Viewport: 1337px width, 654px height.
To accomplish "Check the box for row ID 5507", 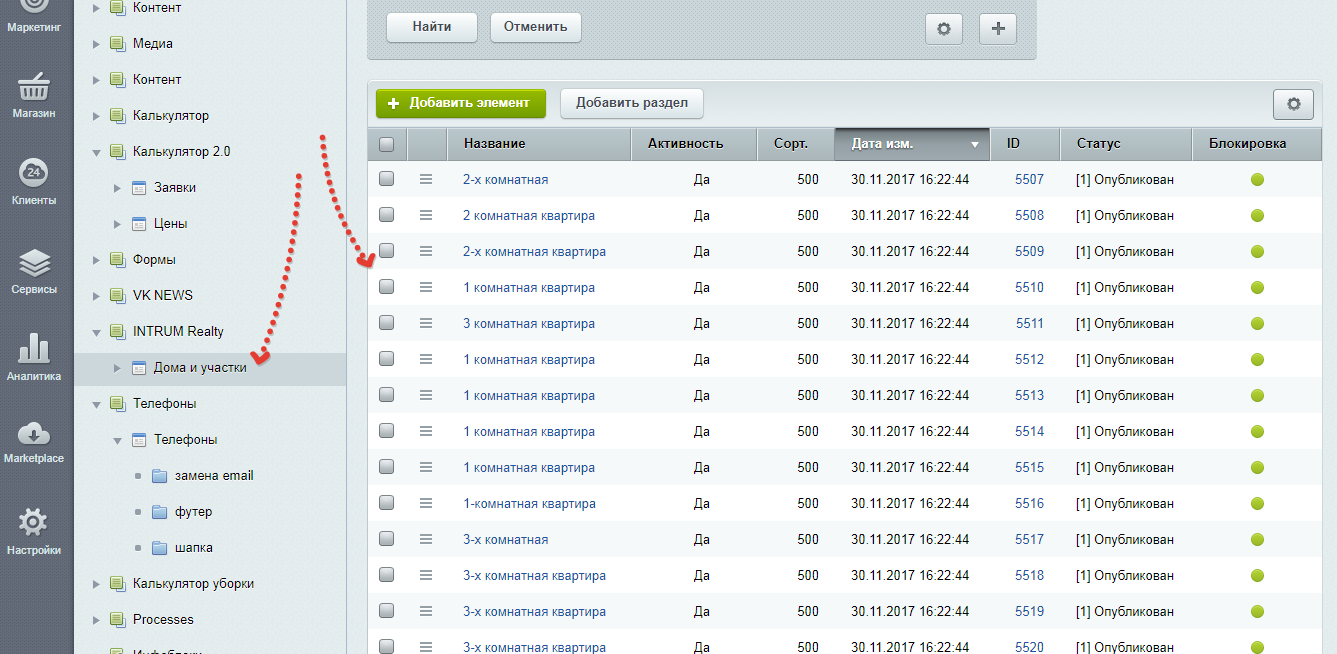I will (387, 180).
